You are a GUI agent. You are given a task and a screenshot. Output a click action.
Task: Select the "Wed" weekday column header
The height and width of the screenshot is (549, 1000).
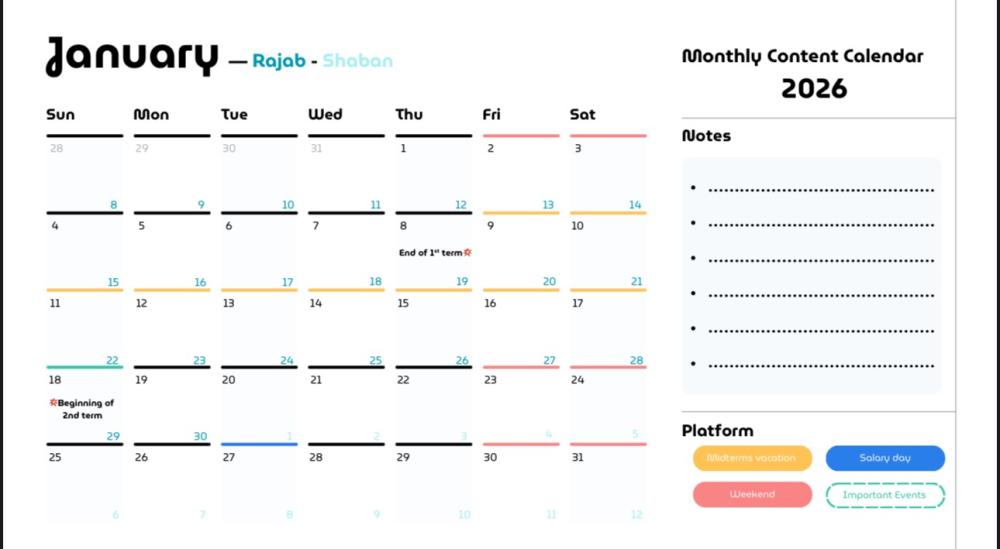point(325,115)
